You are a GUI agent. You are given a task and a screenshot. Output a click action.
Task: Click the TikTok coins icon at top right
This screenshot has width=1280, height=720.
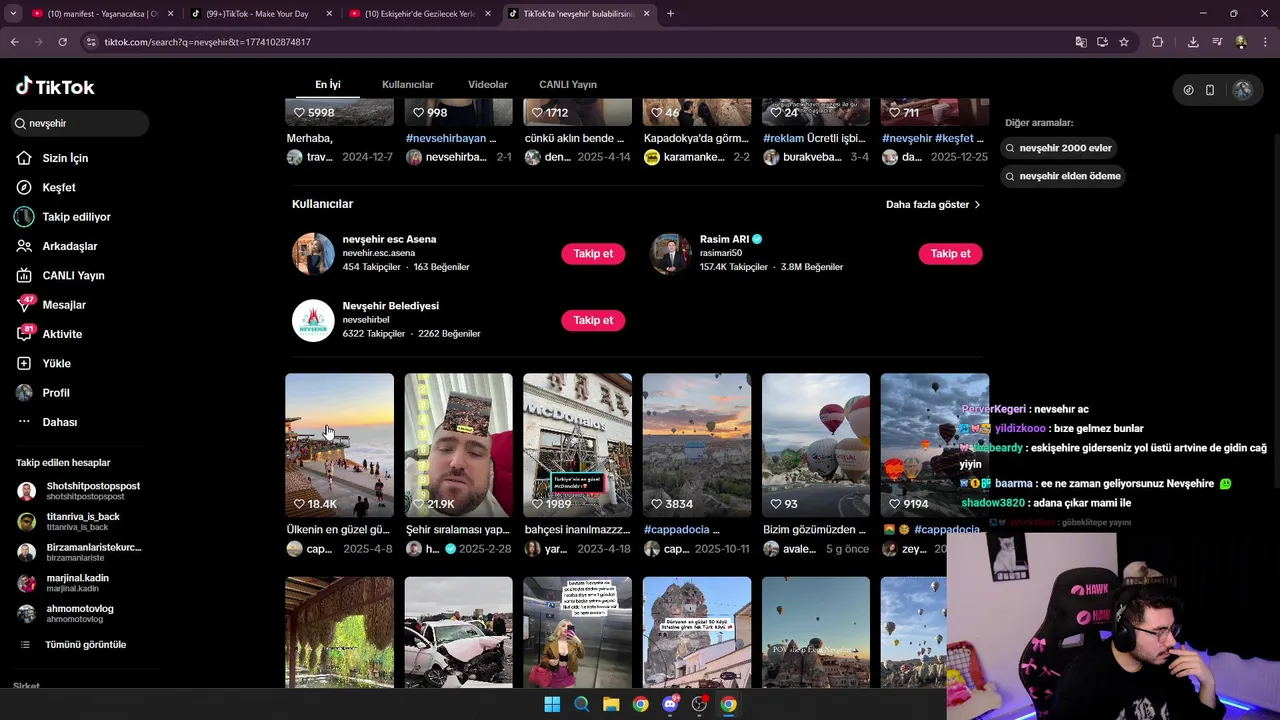1188,90
